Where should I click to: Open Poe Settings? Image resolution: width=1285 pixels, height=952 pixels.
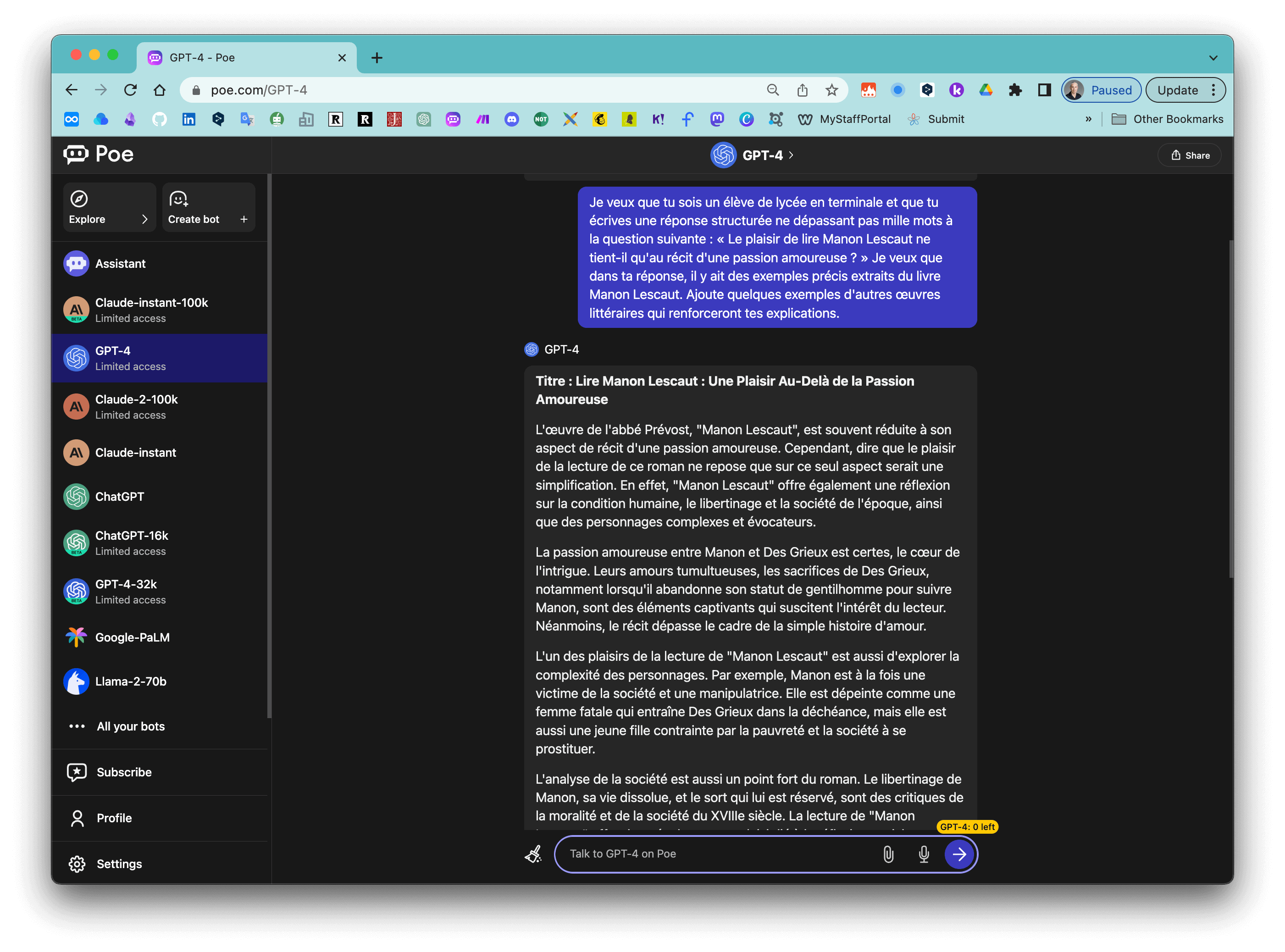(160, 864)
